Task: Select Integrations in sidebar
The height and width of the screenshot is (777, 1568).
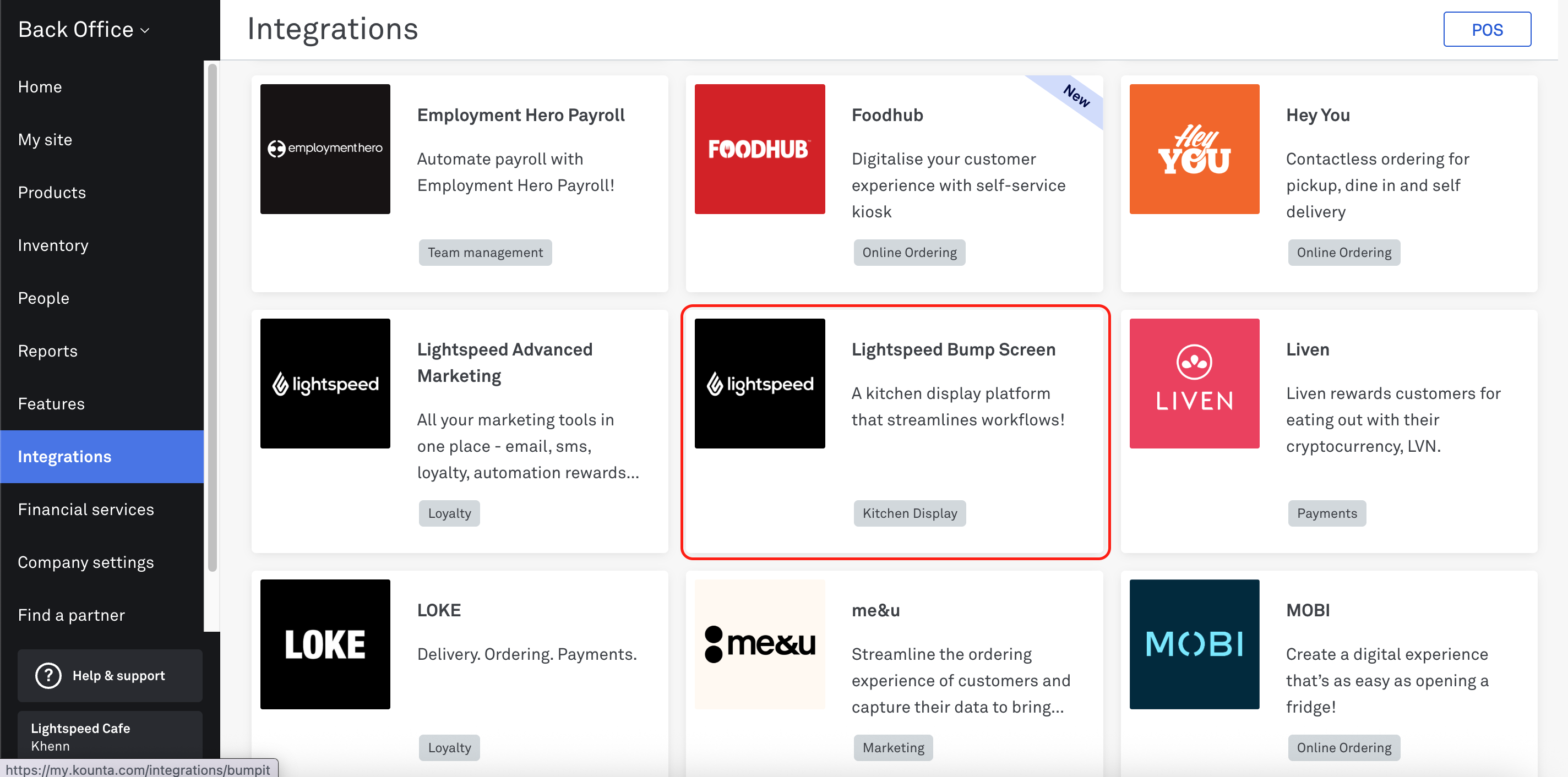Action: pyautogui.click(x=102, y=456)
